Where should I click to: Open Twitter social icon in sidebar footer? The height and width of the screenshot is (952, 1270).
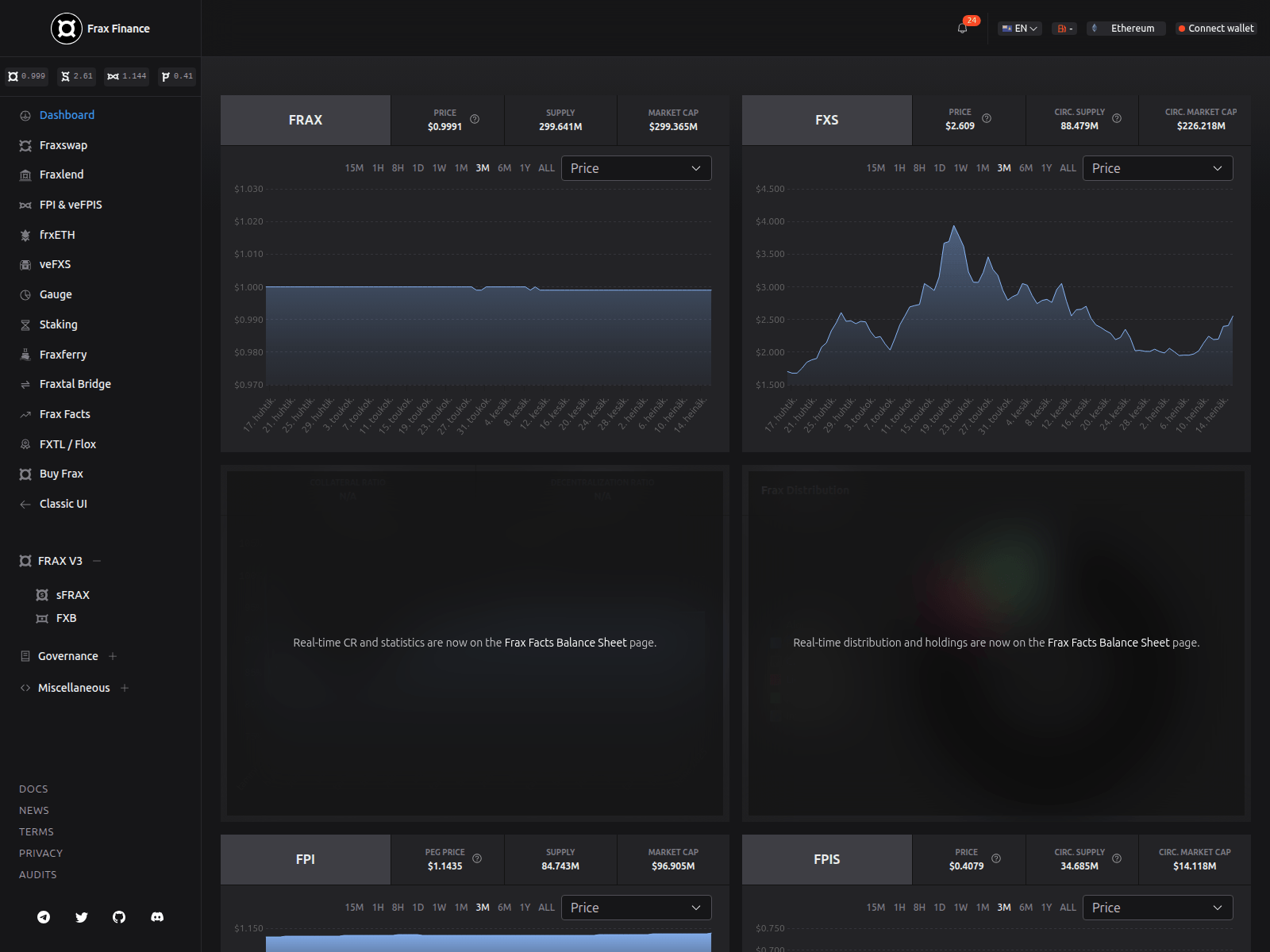click(x=82, y=917)
